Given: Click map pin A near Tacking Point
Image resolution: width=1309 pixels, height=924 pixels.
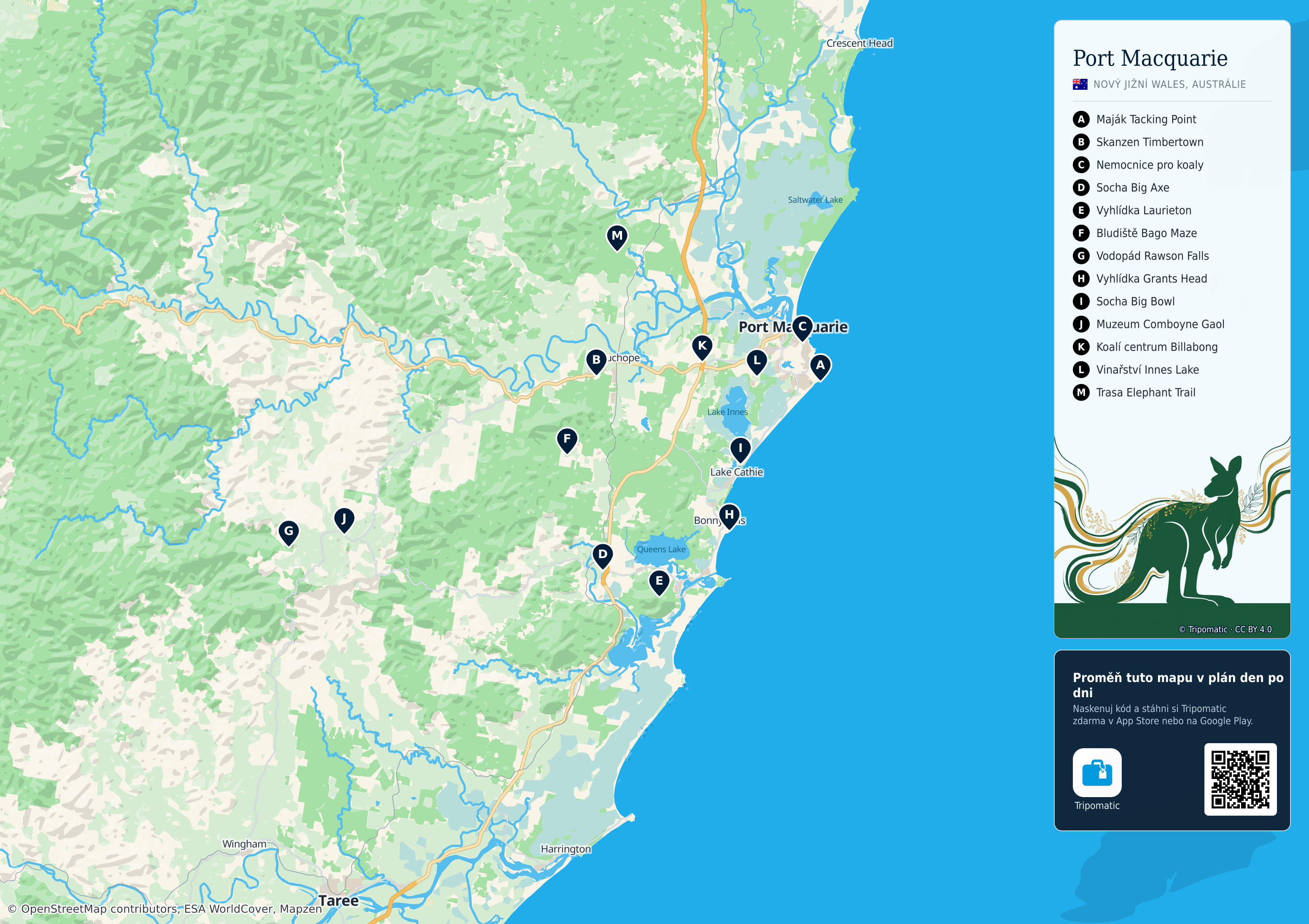Looking at the screenshot, I should coord(820,367).
